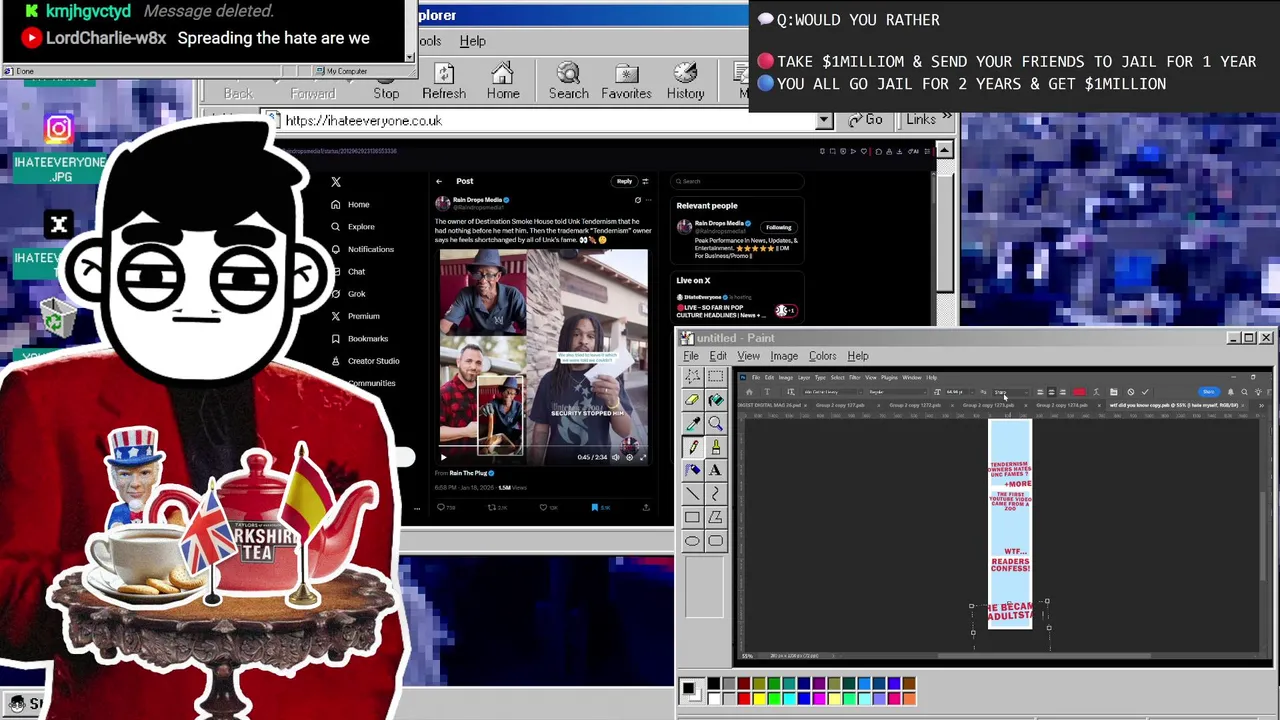The image size is (1280, 720).
Task: Click the X logo desktop icon
Action: pos(59,225)
